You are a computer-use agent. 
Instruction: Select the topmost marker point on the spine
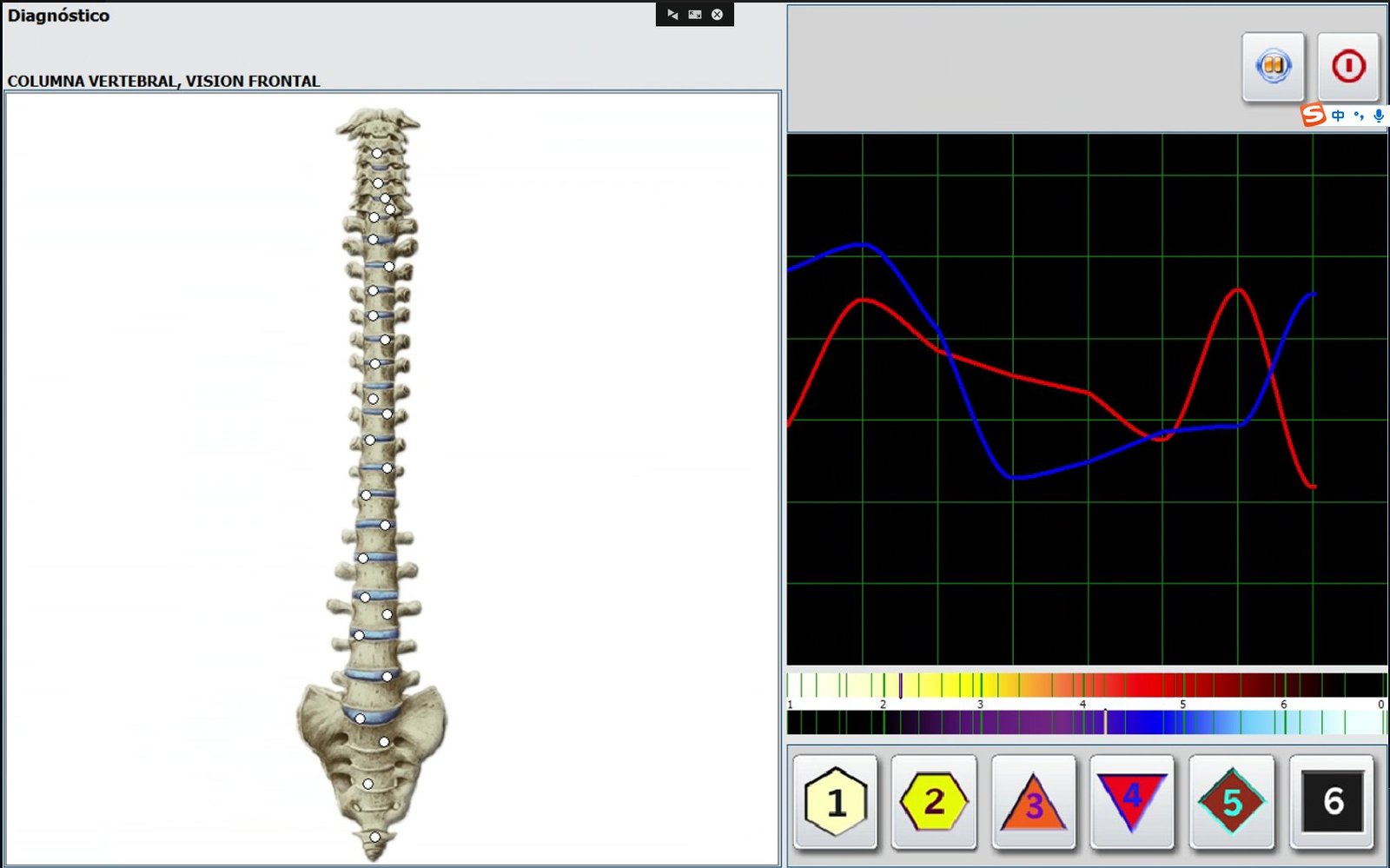click(377, 153)
